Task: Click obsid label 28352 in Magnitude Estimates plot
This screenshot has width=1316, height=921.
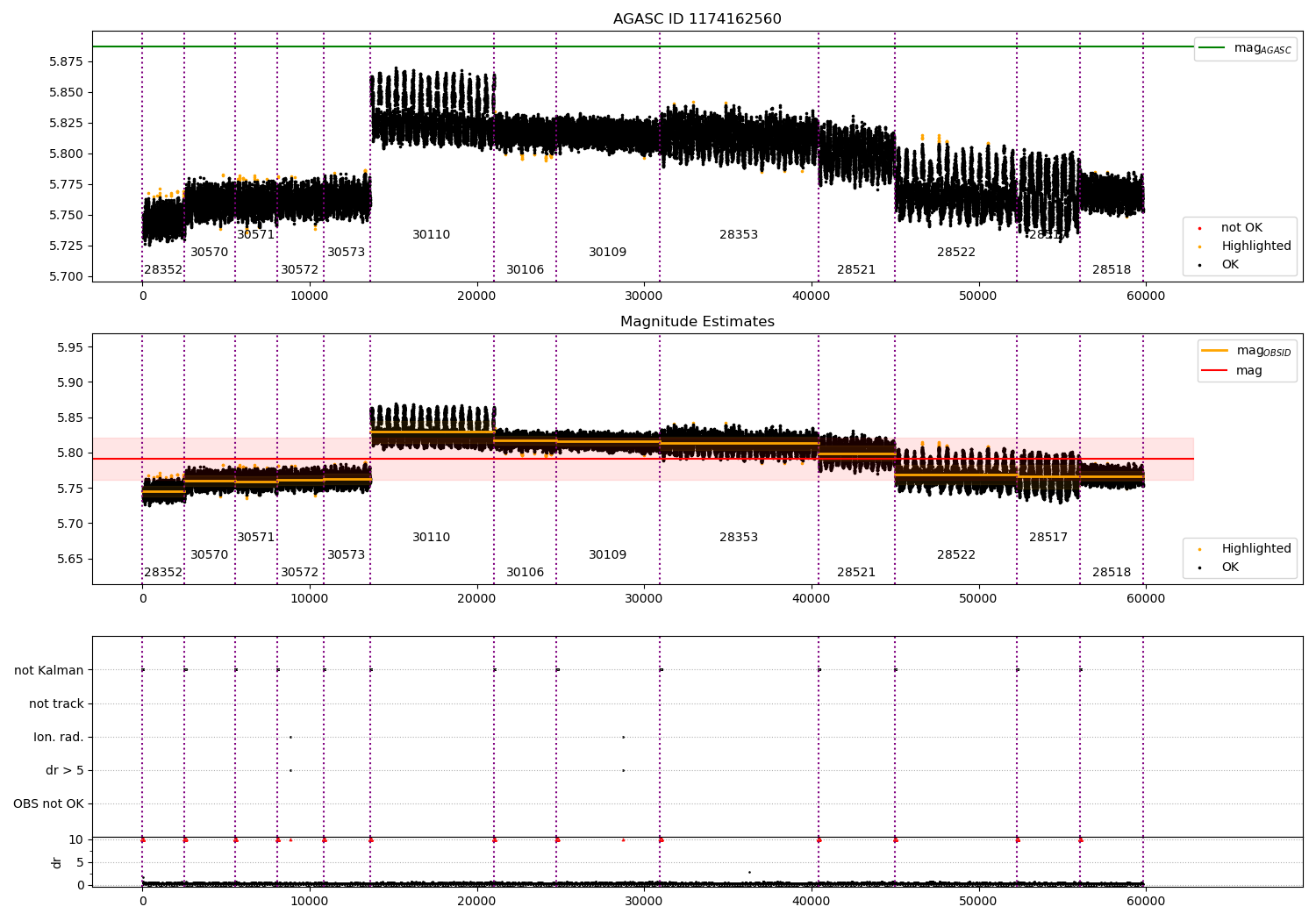Action: click(x=163, y=573)
